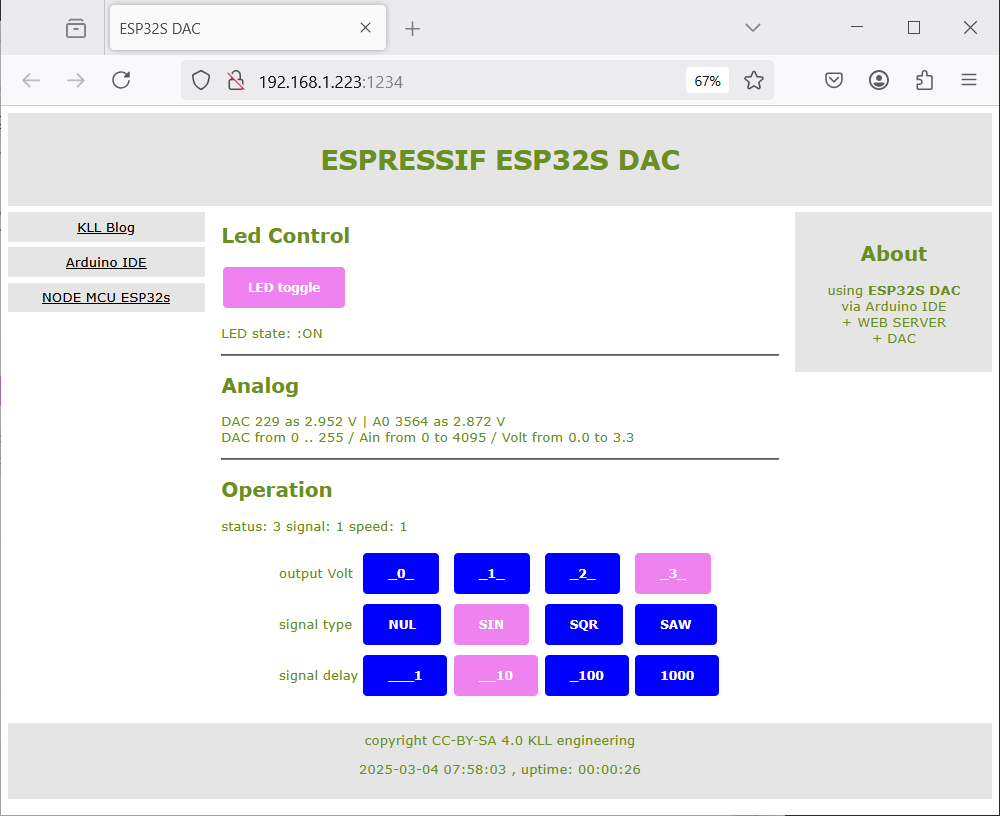Viewport: 1000px width, 816px height.
Task: Click the insecure connection padlock icon
Action: [x=236, y=80]
